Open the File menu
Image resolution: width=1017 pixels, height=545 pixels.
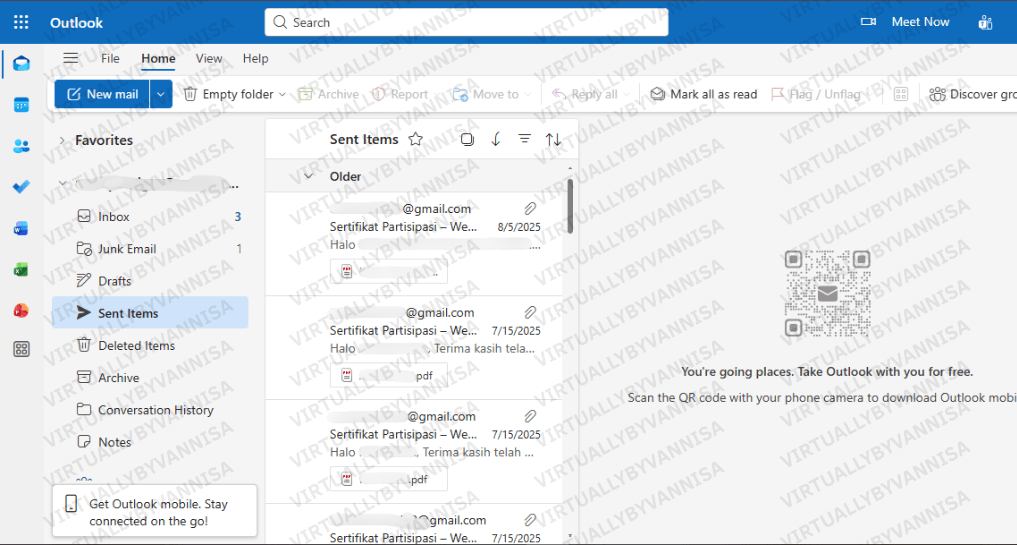tap(110, 59)
